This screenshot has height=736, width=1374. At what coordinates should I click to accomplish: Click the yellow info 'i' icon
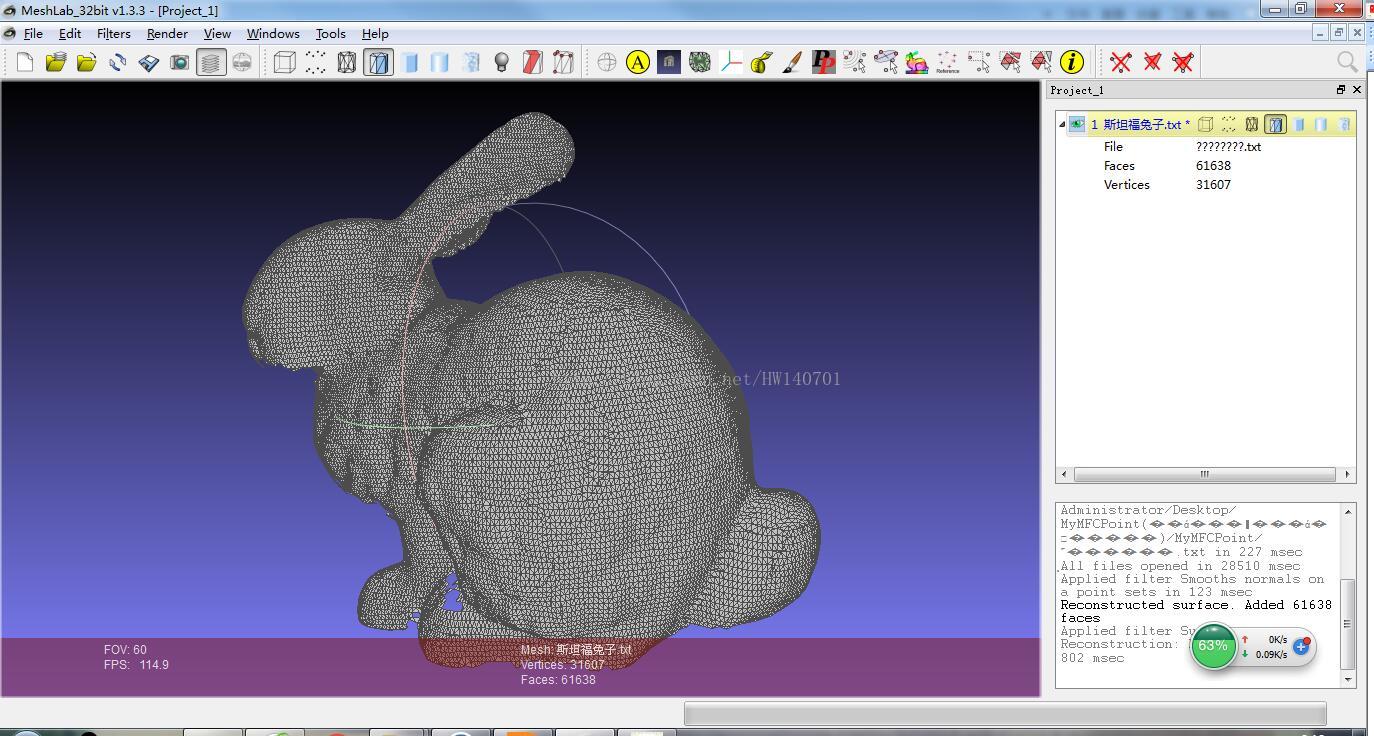1072,62
